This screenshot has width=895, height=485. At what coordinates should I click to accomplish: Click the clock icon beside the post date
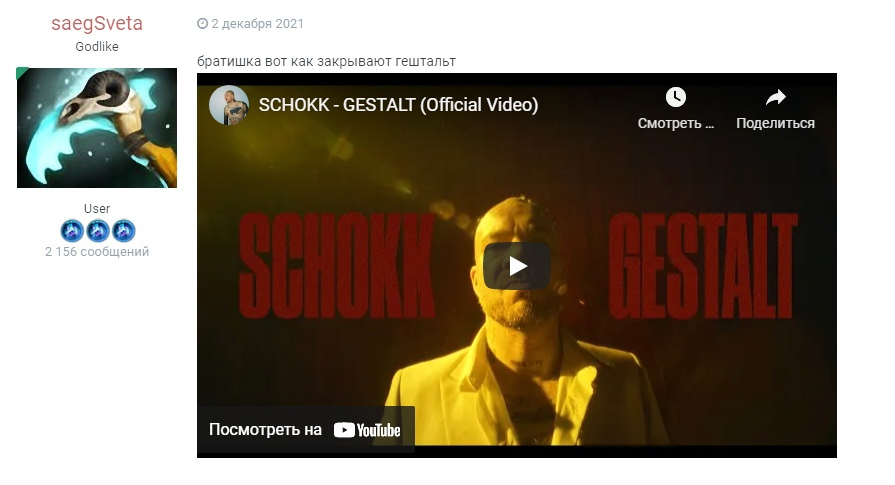202,23
